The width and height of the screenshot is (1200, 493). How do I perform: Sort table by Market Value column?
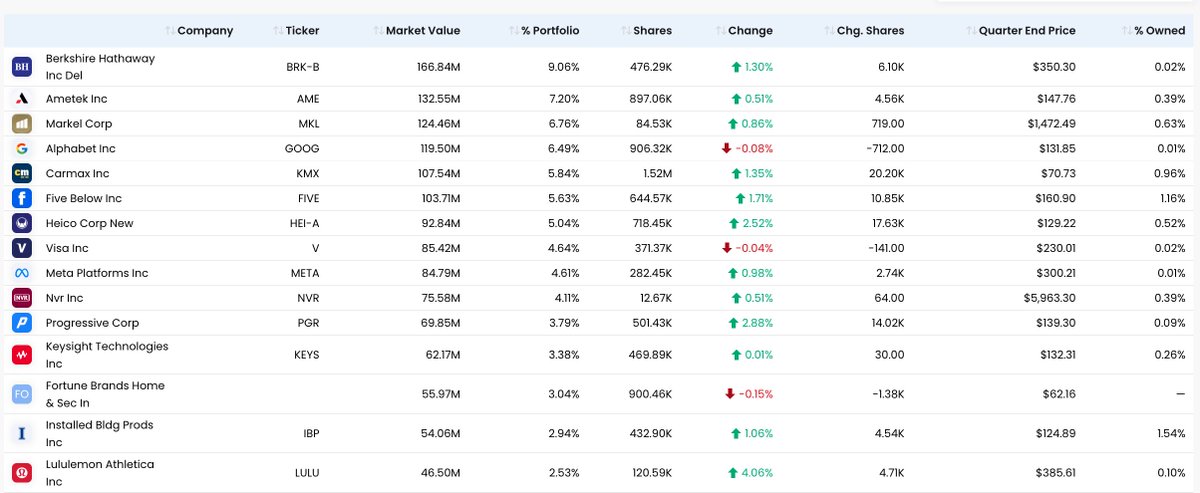(x=416, y=31)
